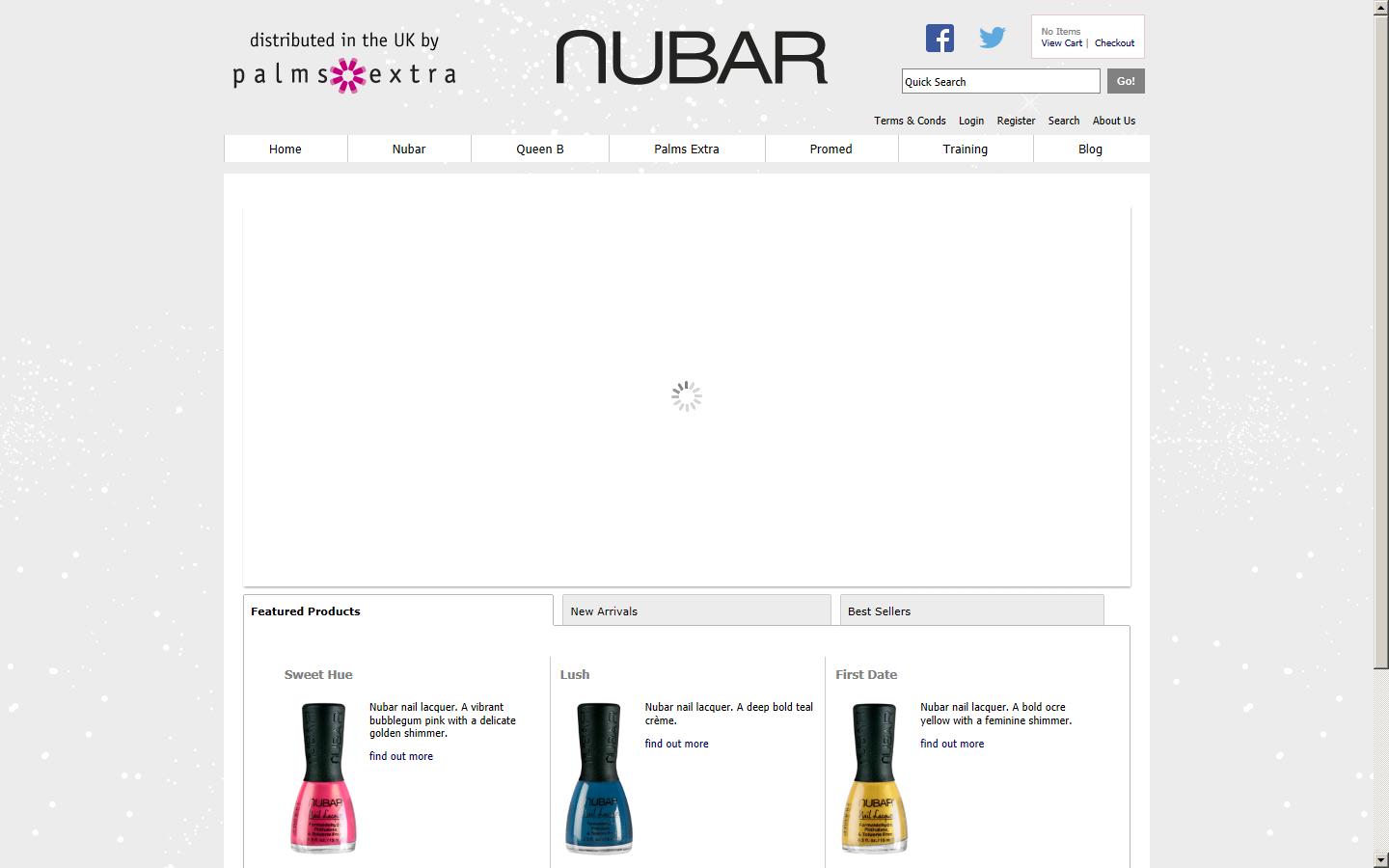The width and height of the screenshot is (1389, 868).
Task: Open the Facebook page icon
Action: tap(940, 39)
